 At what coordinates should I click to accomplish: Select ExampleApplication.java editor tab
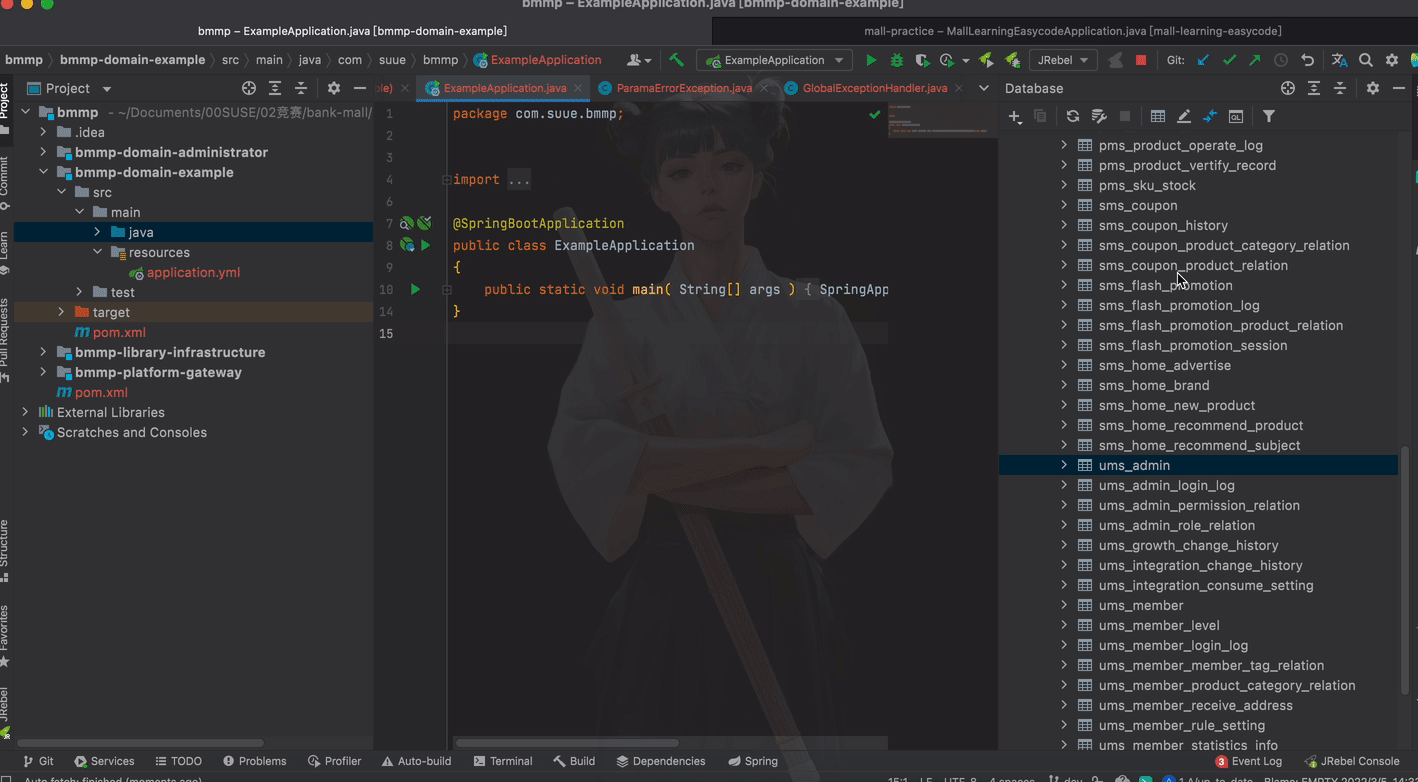click(504, 88)
